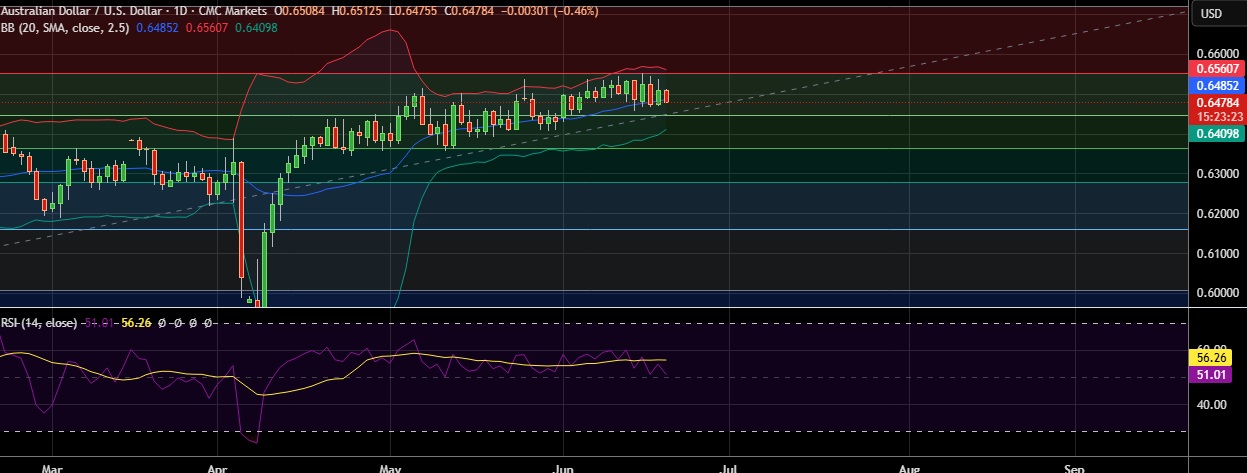Click the BB legend value 0.64098 in green
The width and height of the screenshot is (1247, 473).
point(256,28)
